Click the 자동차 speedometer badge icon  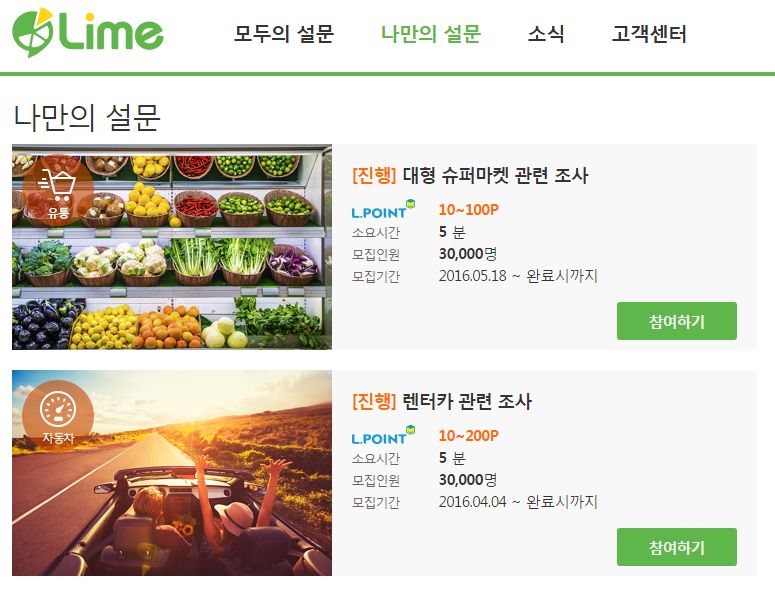(x=58, y=416)
